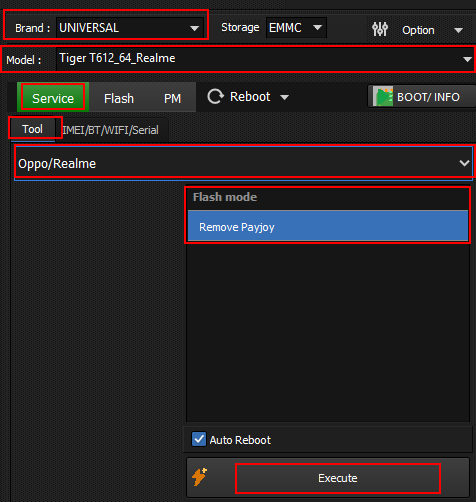476x502 pixels.
Task: Switch to the Flash tab
Action: tap(119, 99)
